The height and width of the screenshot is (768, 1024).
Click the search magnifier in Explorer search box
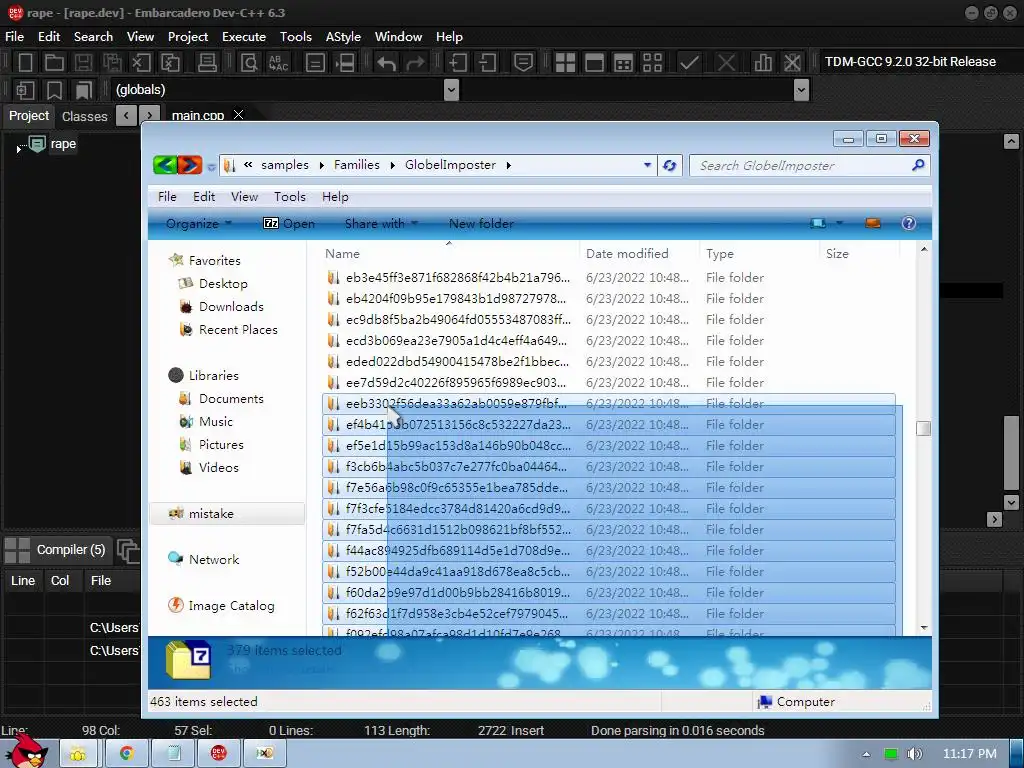[918, 165]
